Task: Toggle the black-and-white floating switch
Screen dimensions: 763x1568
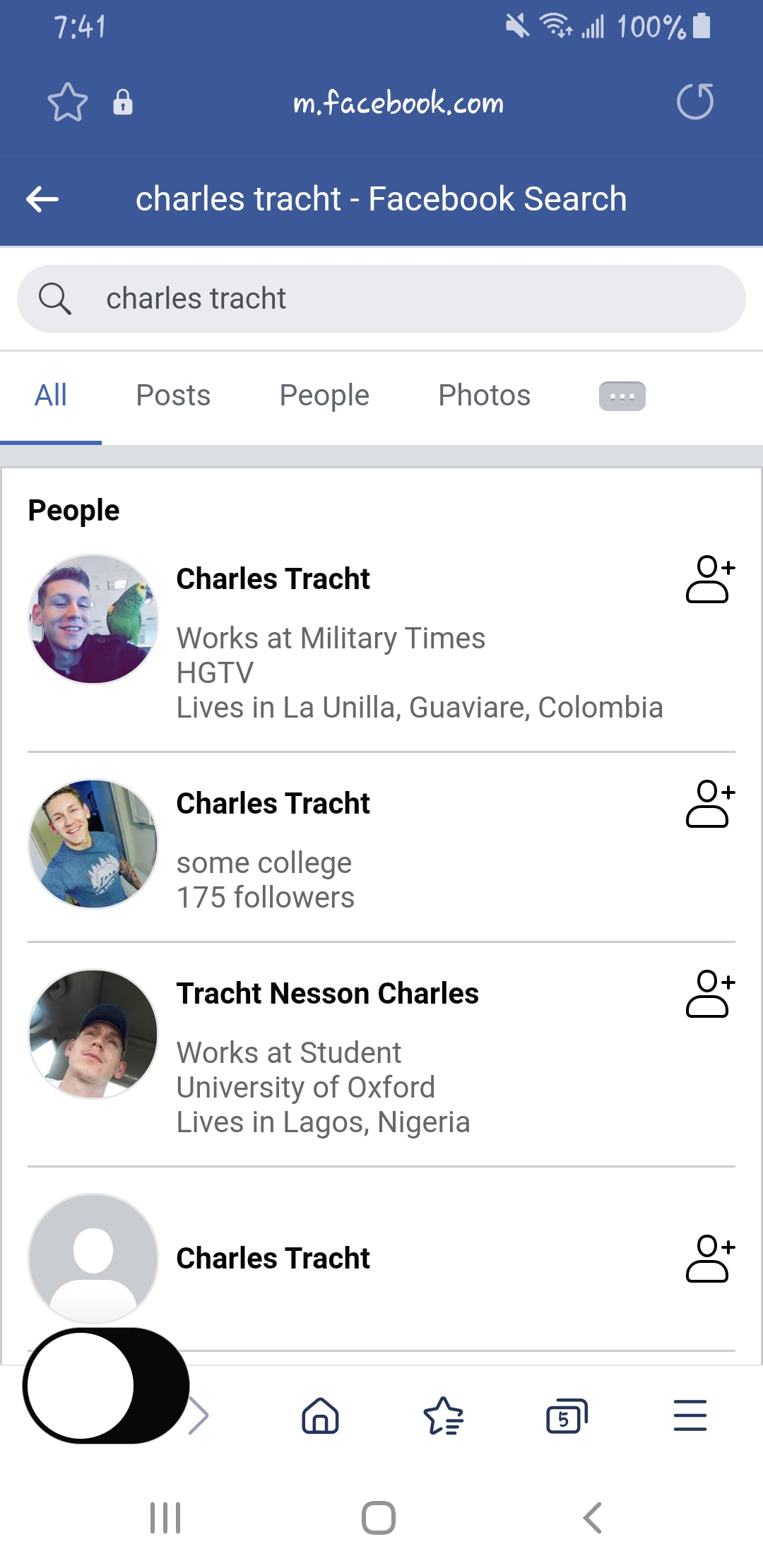Action: coord(106,1385)
